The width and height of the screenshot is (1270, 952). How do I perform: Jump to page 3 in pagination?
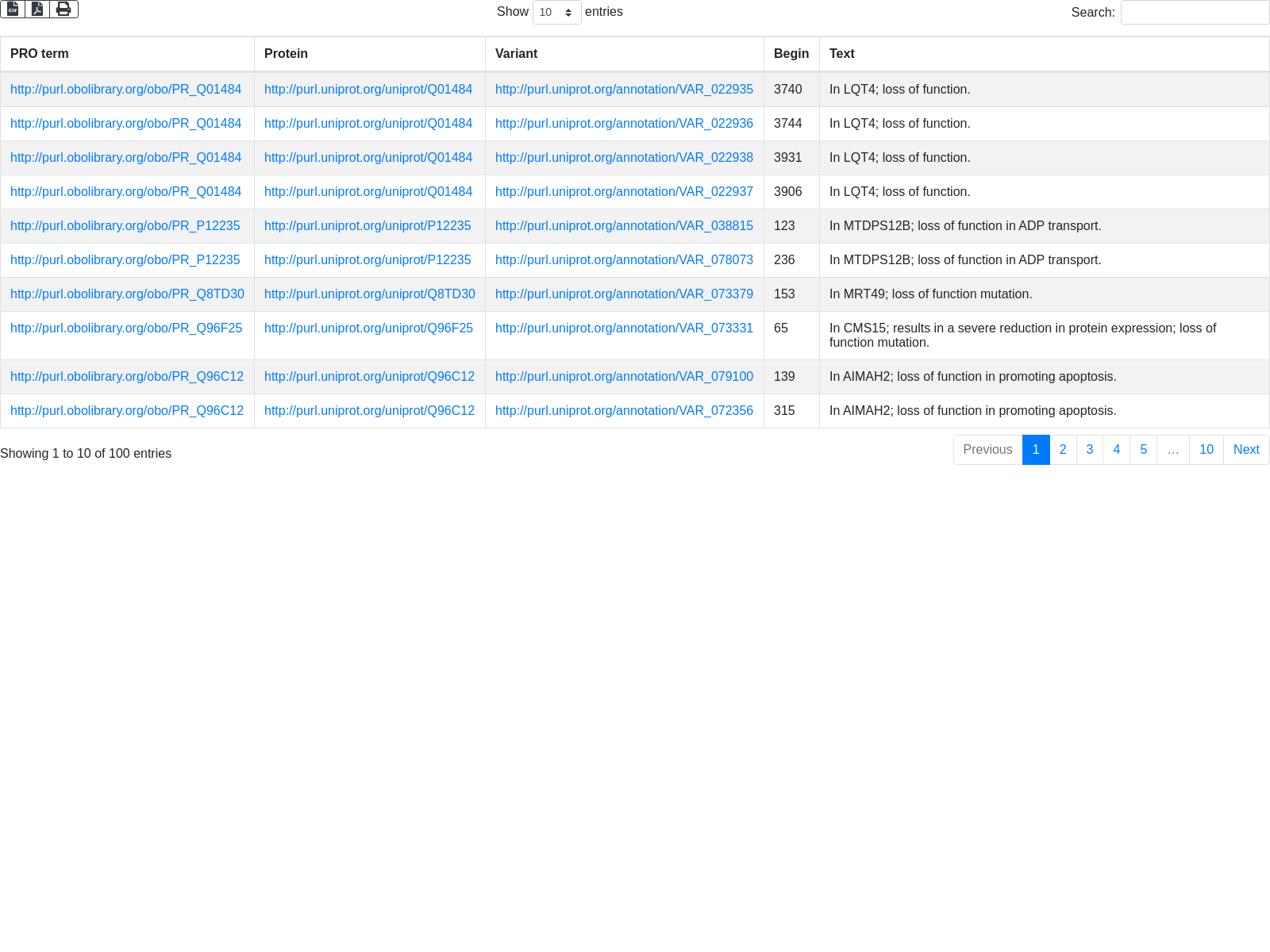click(1090, 450)
